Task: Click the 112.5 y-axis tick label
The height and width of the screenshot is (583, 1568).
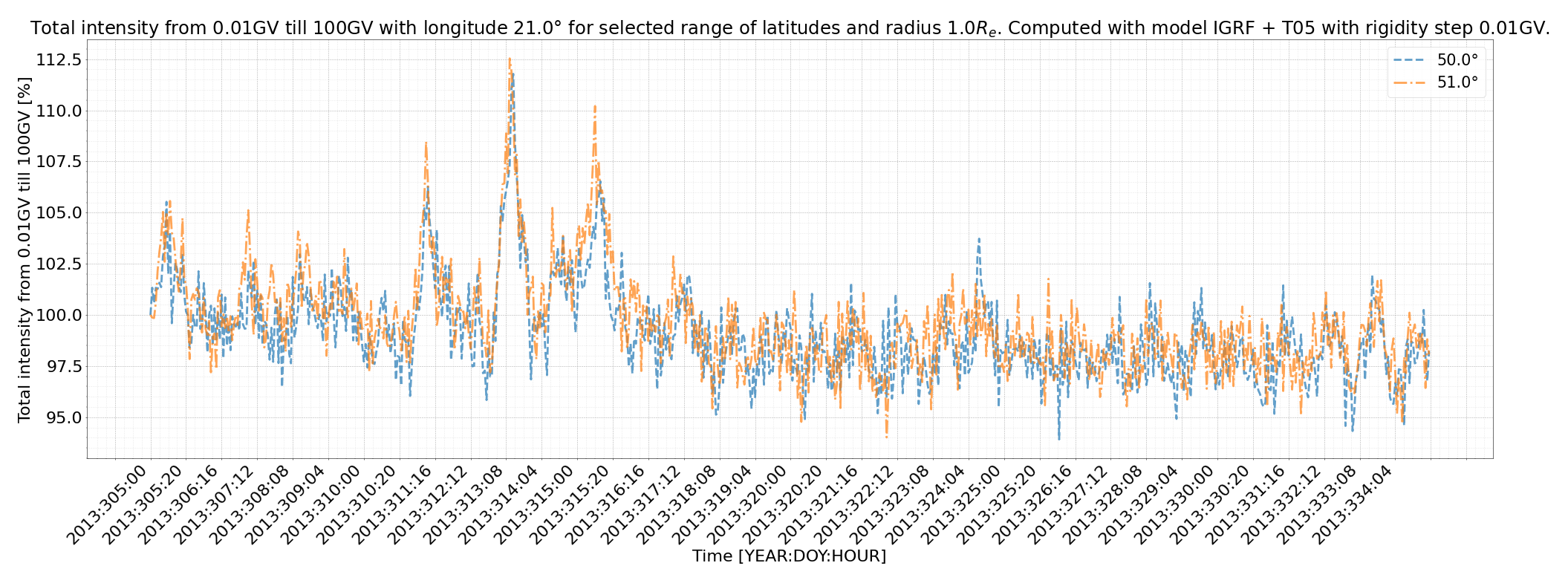Action: click(57, 59)
